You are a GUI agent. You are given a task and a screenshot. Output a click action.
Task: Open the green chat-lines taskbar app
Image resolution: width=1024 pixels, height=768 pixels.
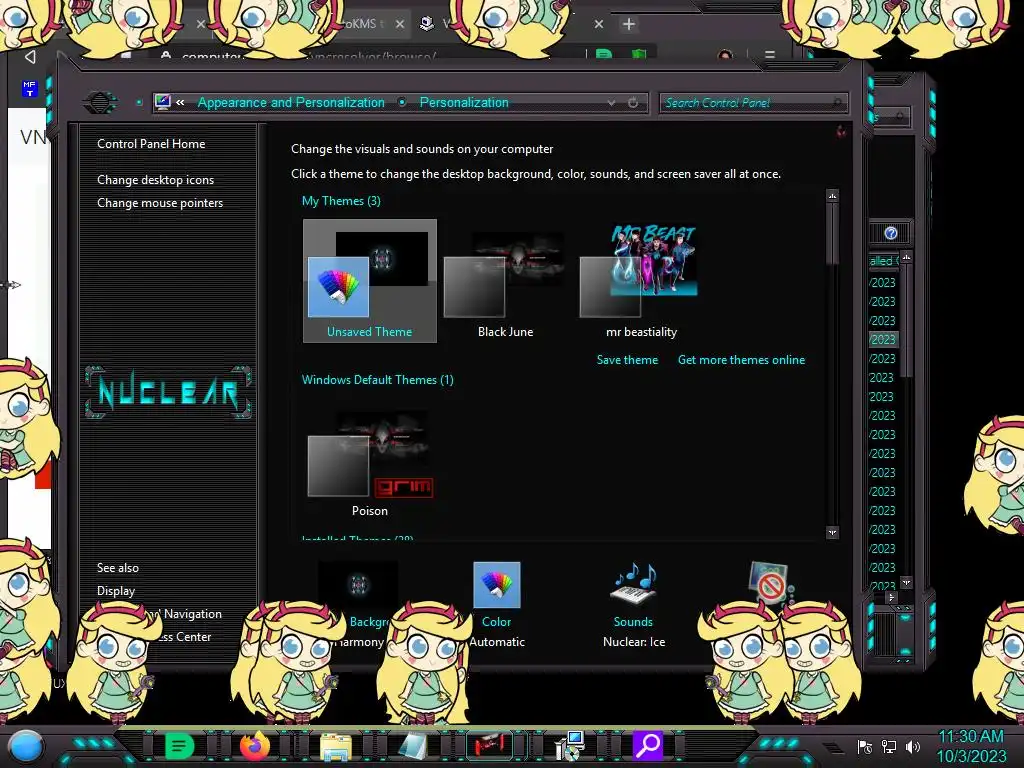[x=180, y=745]
